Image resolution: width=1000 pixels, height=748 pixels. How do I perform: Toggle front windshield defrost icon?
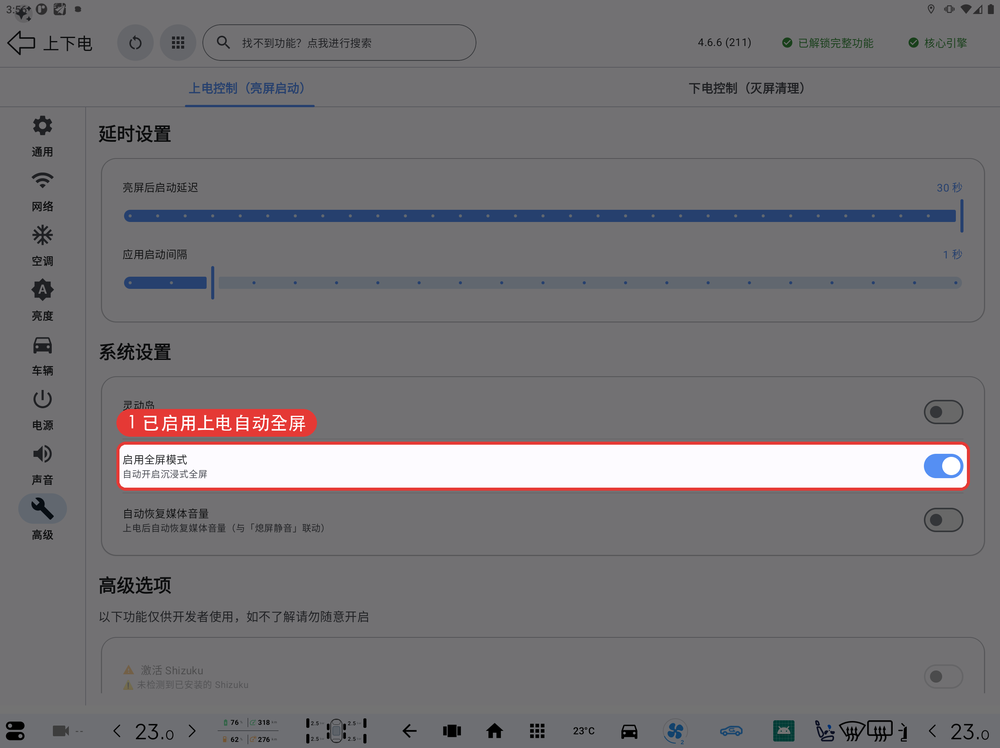[852, 731]
